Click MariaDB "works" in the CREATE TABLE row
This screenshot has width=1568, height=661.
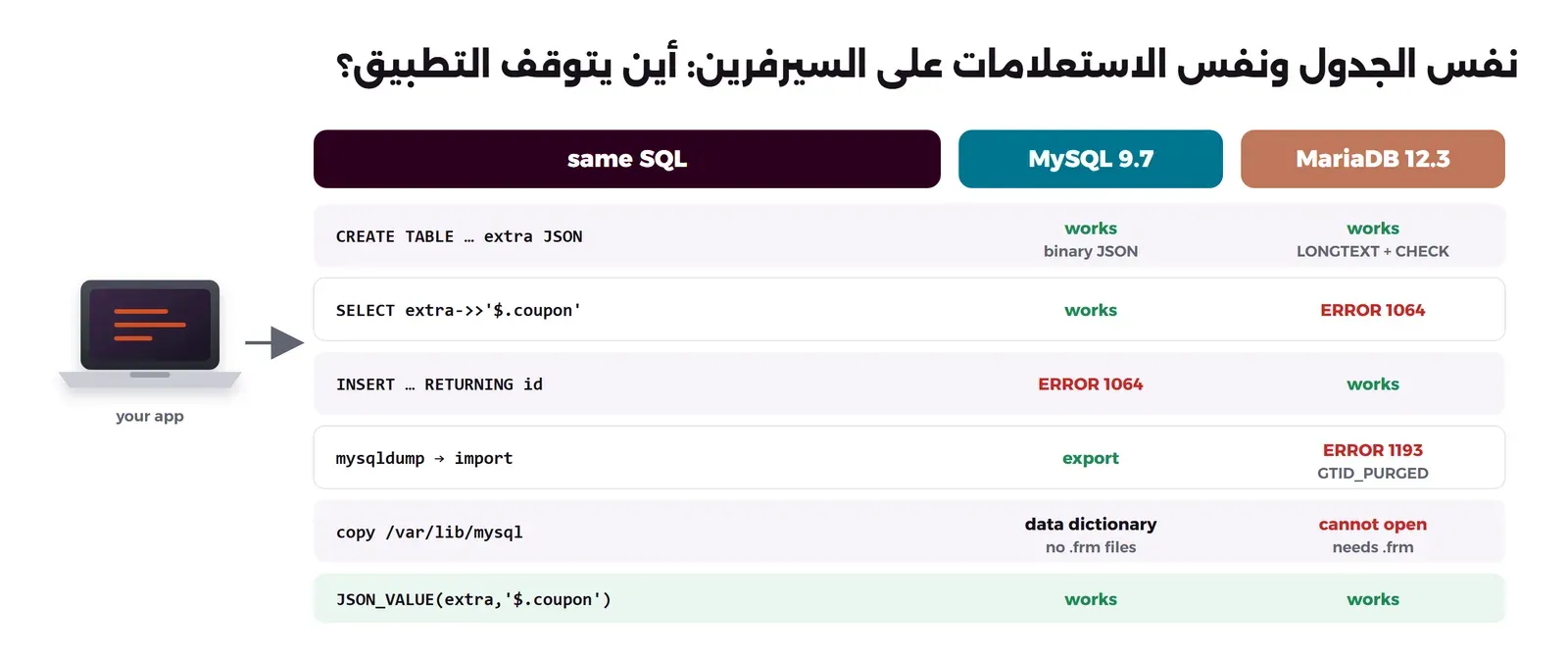[x=1373, y=229]
